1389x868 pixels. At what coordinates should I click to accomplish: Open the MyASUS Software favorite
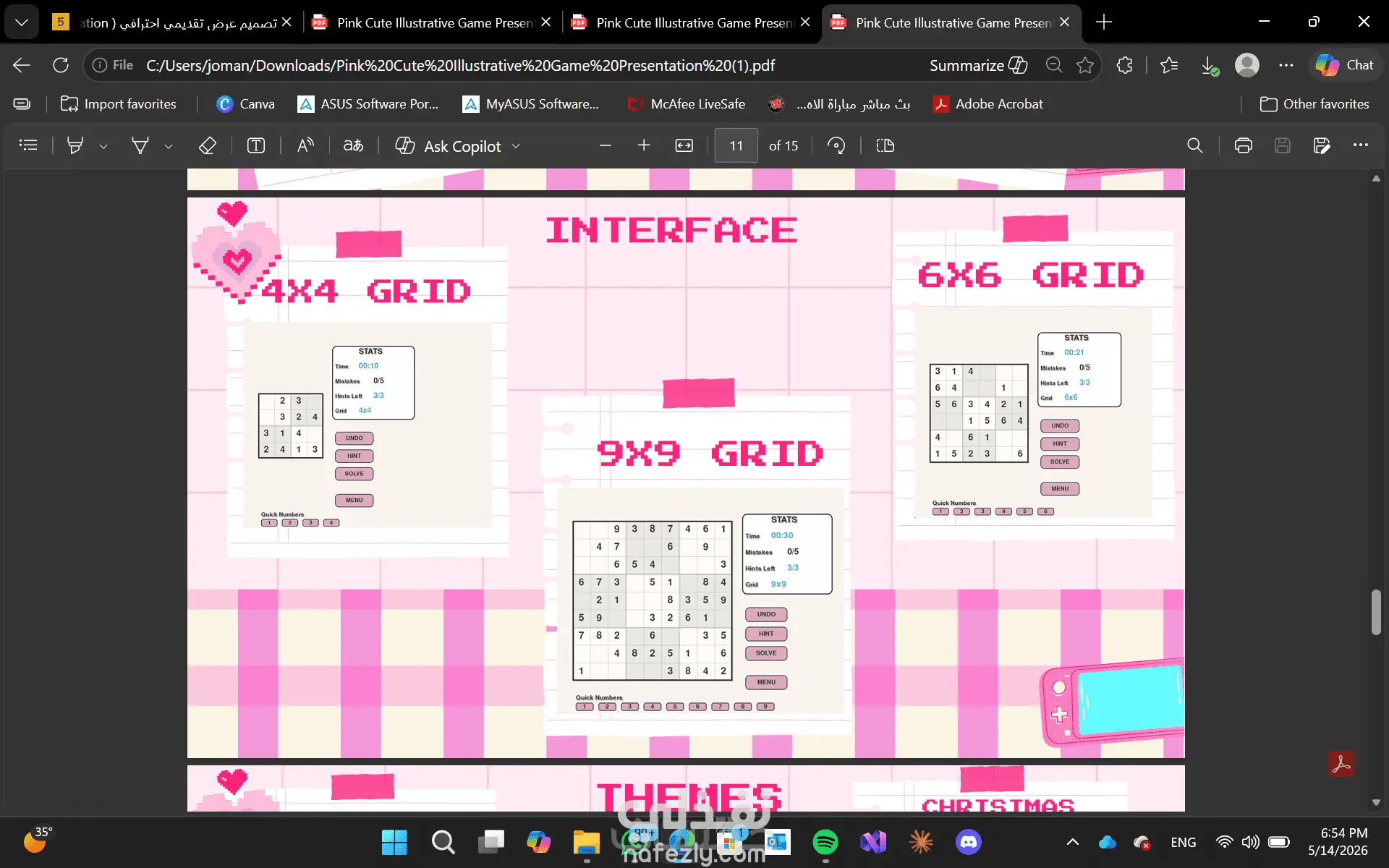pyautogui.click(x=531, y=104)
